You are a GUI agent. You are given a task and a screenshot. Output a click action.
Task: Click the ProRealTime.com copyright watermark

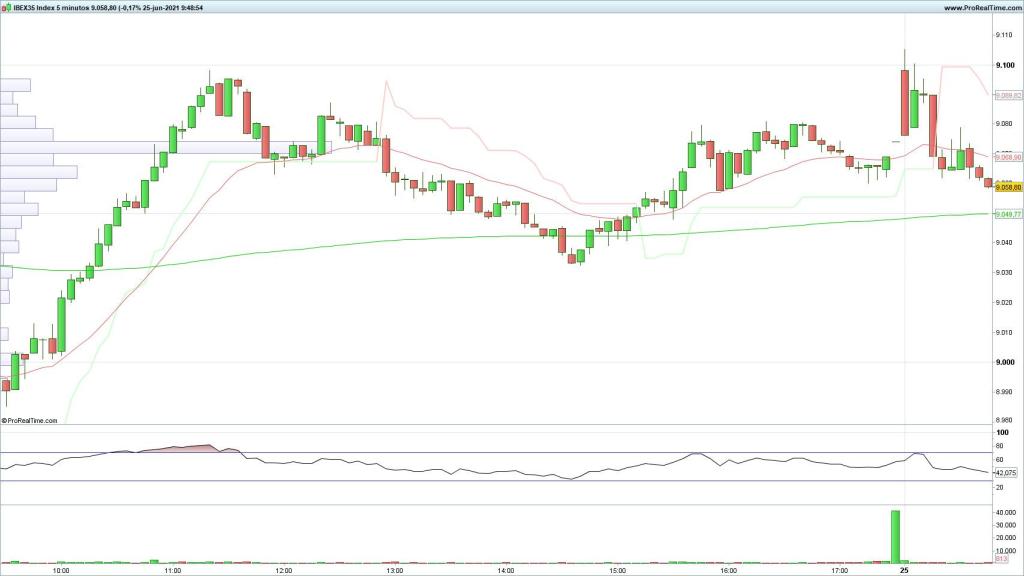coord(30,421)
